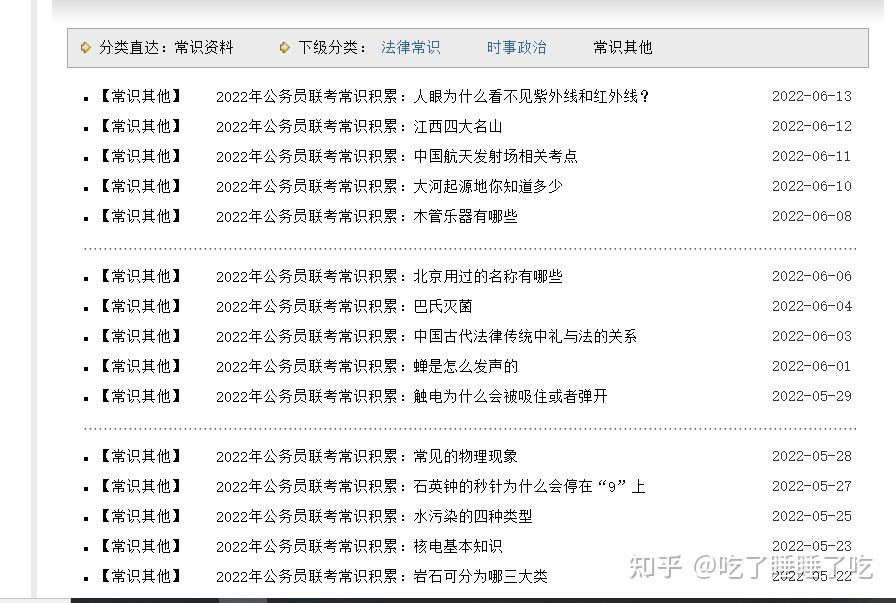Open article 中国古代法律传统中礼与法的关系
Screen dimensions: 896x603
[426, 337]
